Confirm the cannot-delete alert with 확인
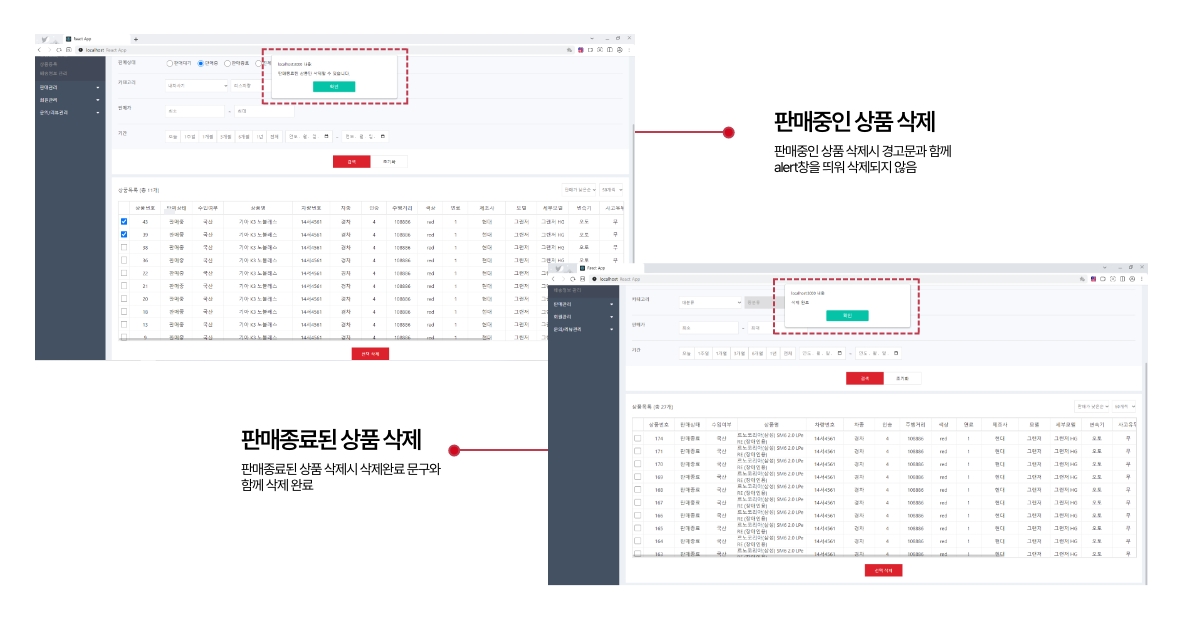 pos(334,86)
